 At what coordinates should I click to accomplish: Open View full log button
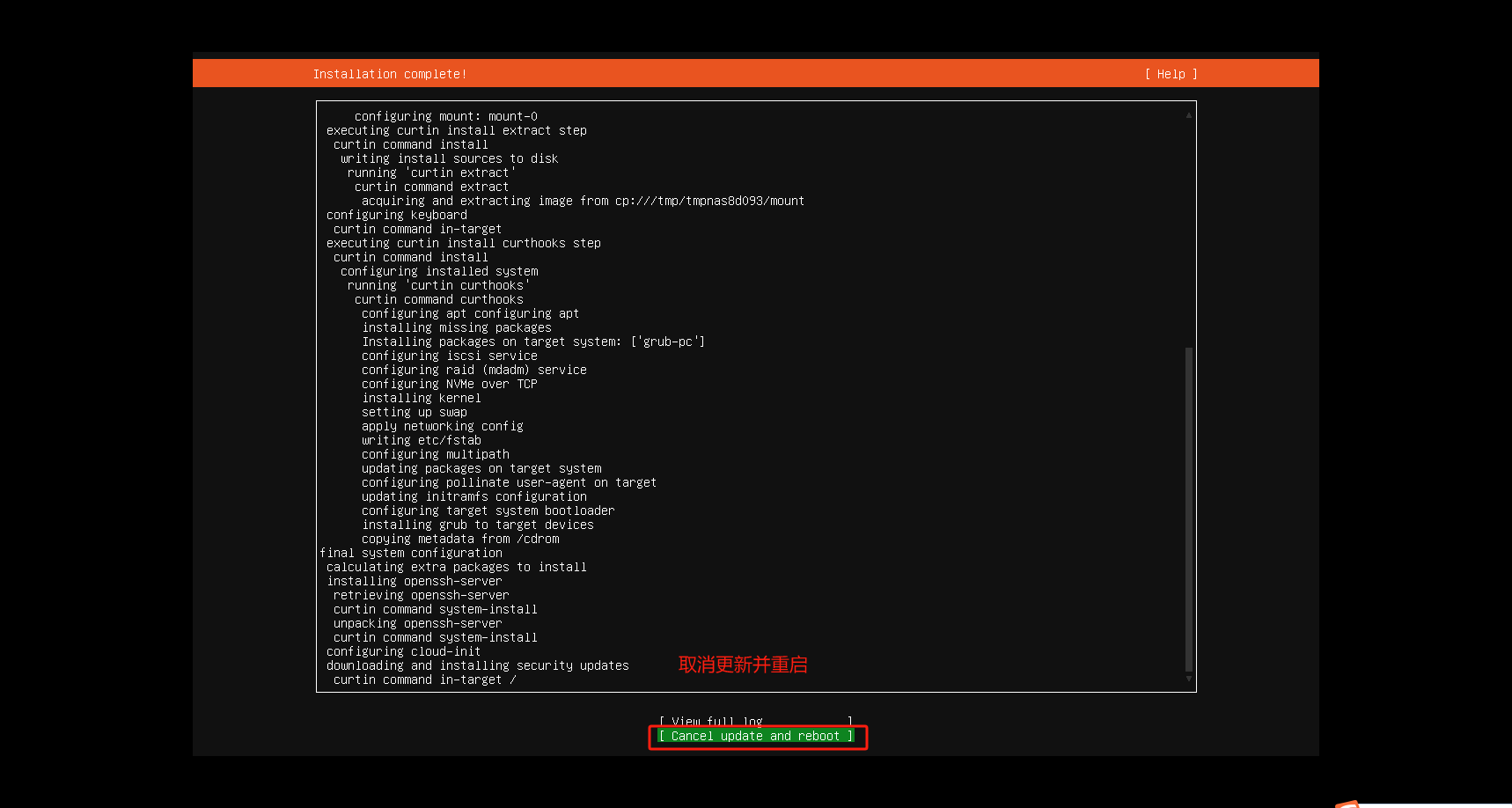[755, 721]
